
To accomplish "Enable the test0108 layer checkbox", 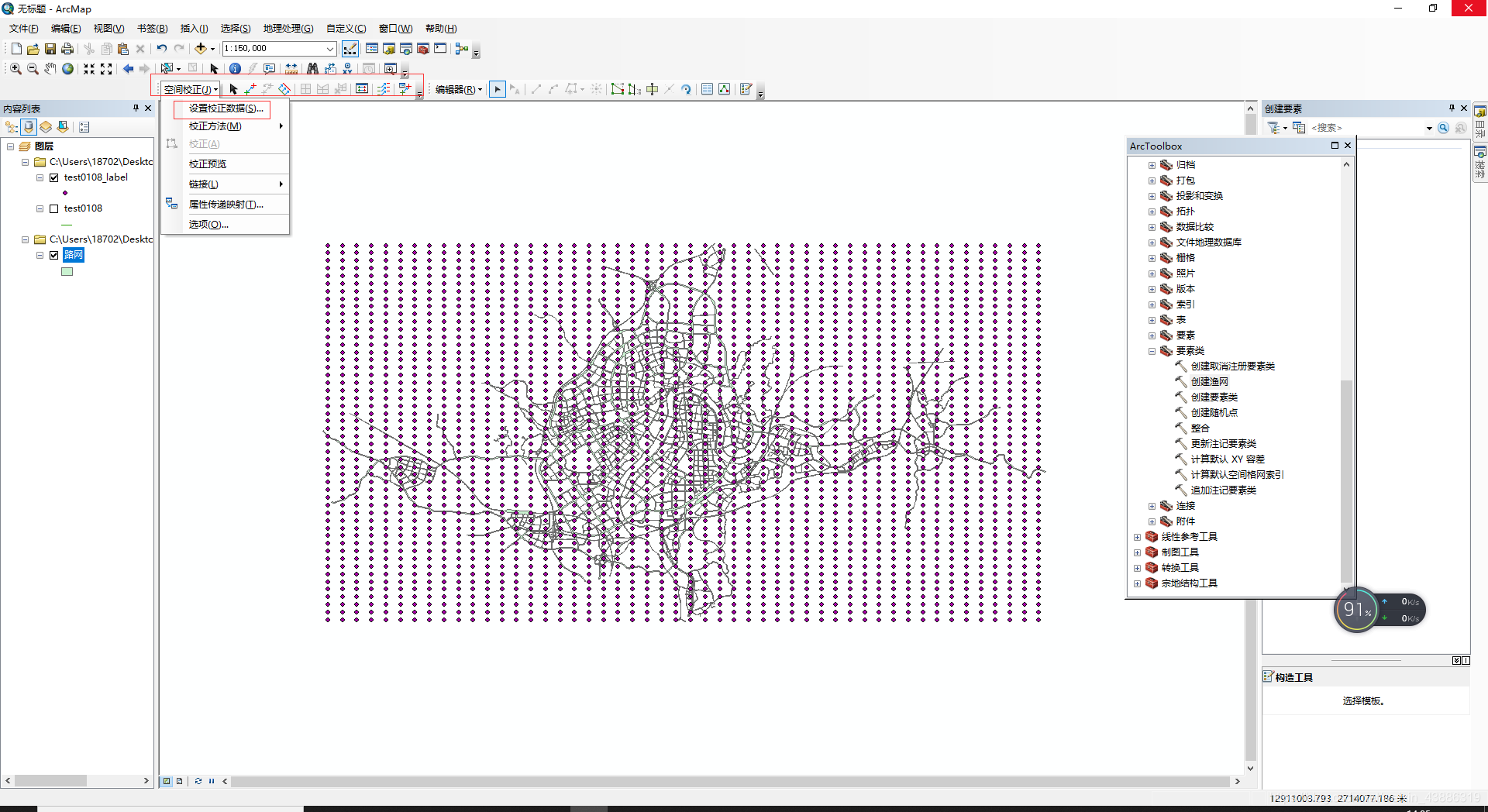I will point(54,208).
